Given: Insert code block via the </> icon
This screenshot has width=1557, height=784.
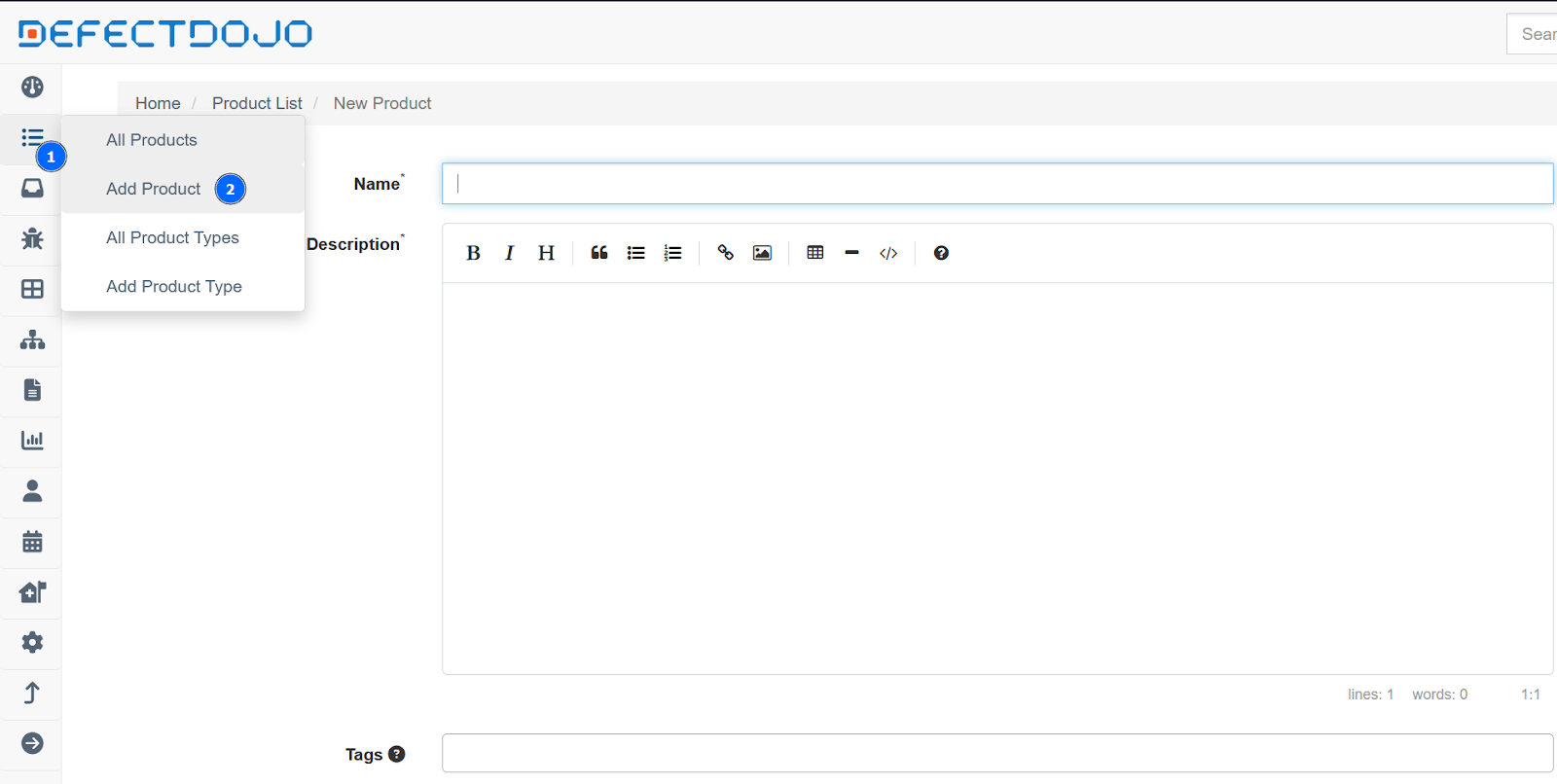Looking at the screenshot, I should tap(888, 253).
